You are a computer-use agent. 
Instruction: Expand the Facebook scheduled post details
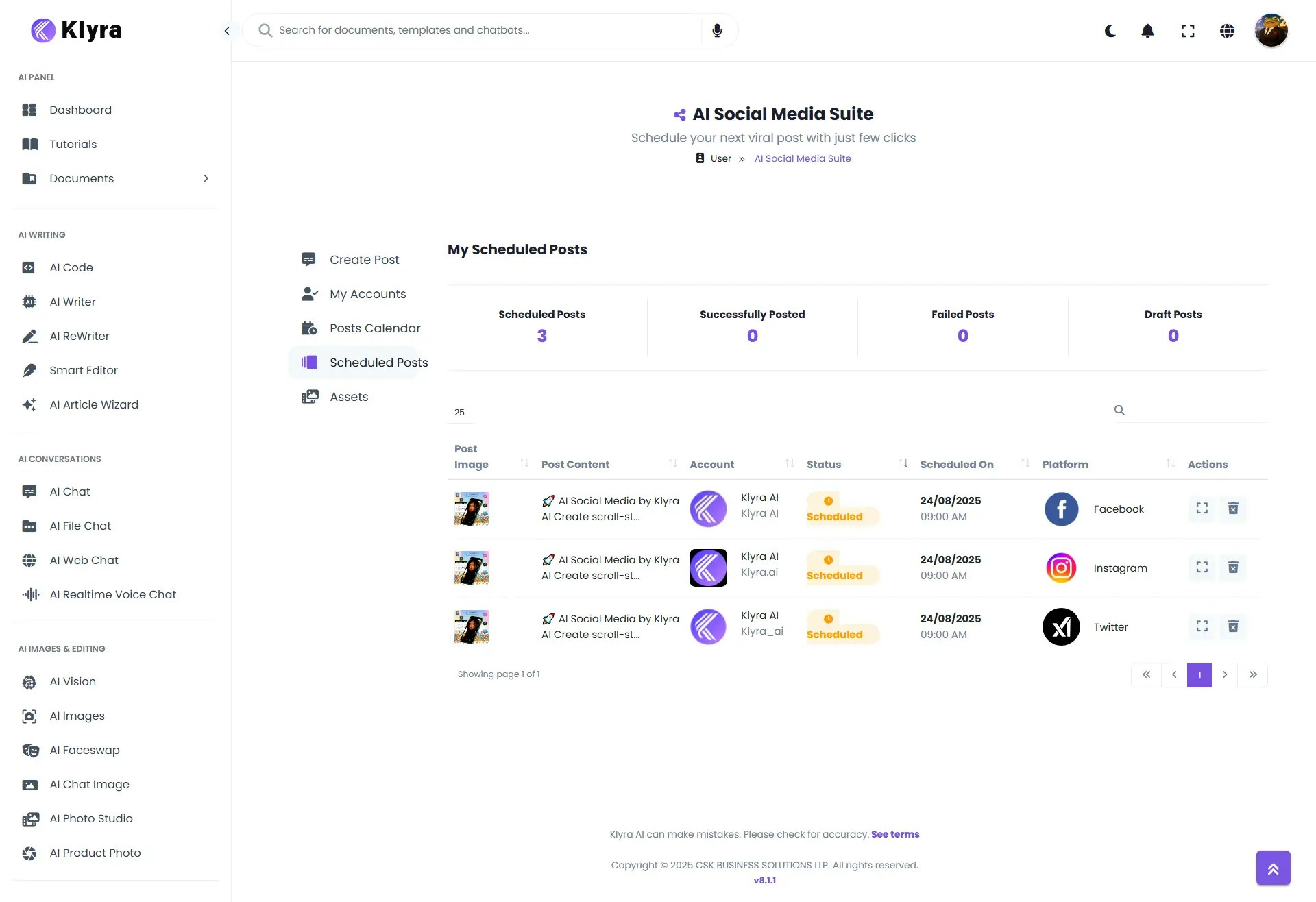1201,509
